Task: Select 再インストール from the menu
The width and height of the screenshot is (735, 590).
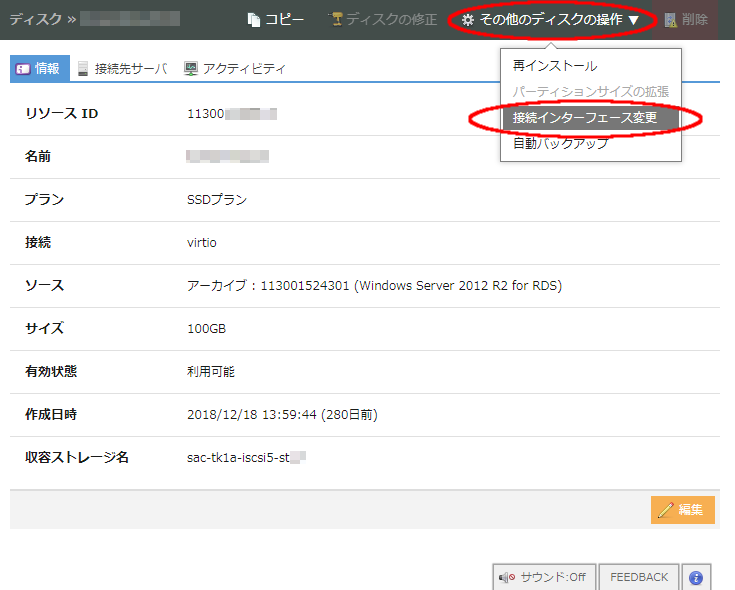Action: (555, 66)
